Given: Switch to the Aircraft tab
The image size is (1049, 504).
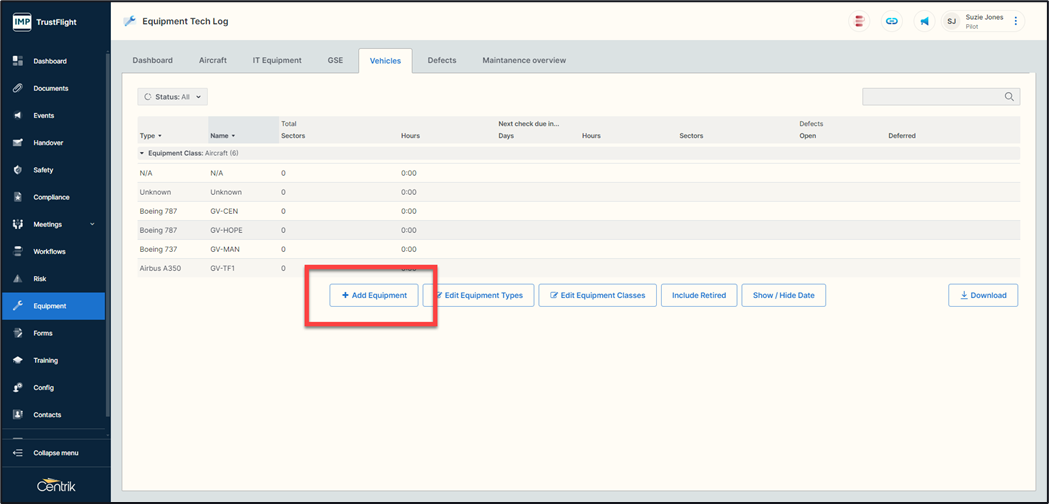Looking at the screenshot, I should point(213,60).
